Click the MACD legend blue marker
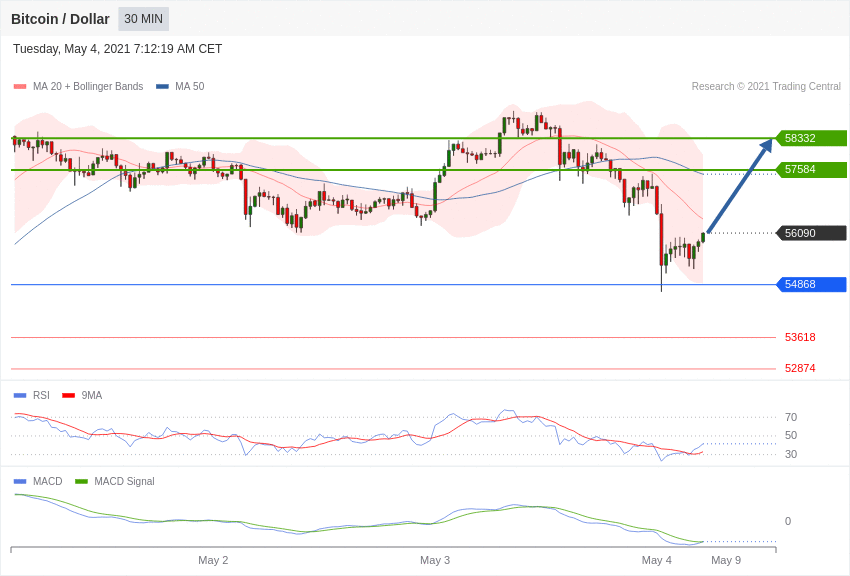 click(20, 481)
